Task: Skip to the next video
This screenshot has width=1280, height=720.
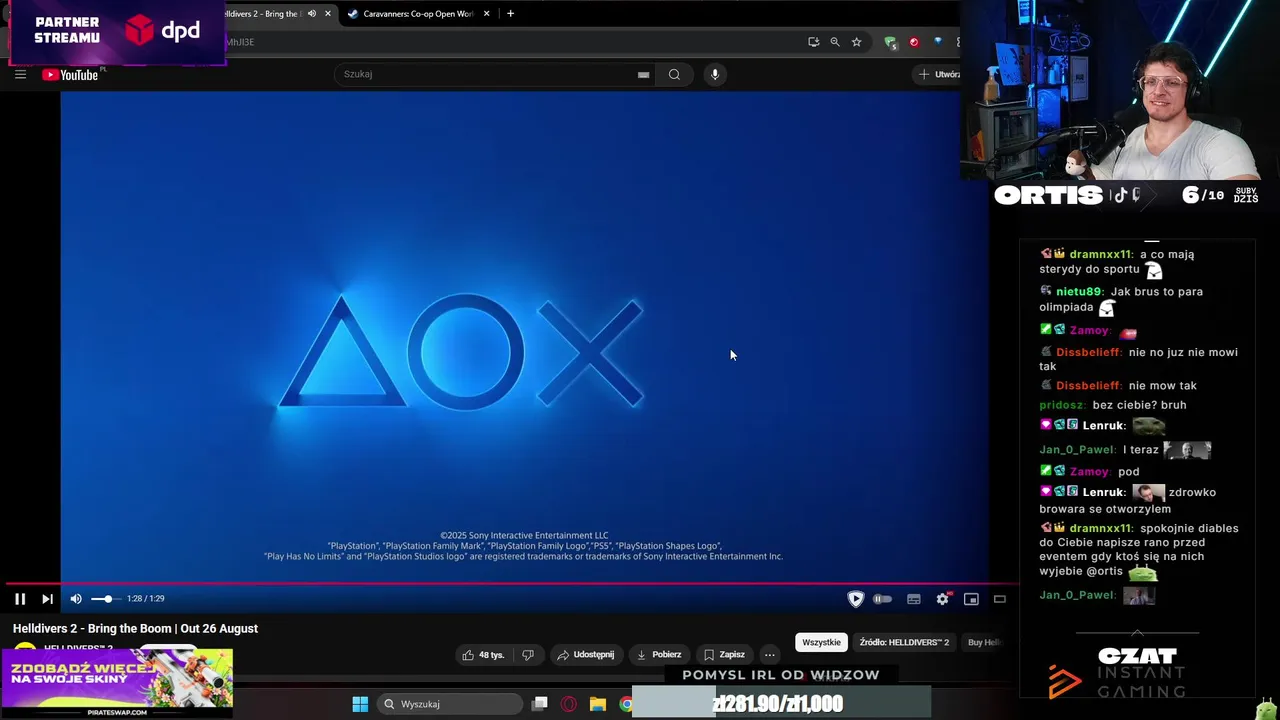Action: click(47, 598)
